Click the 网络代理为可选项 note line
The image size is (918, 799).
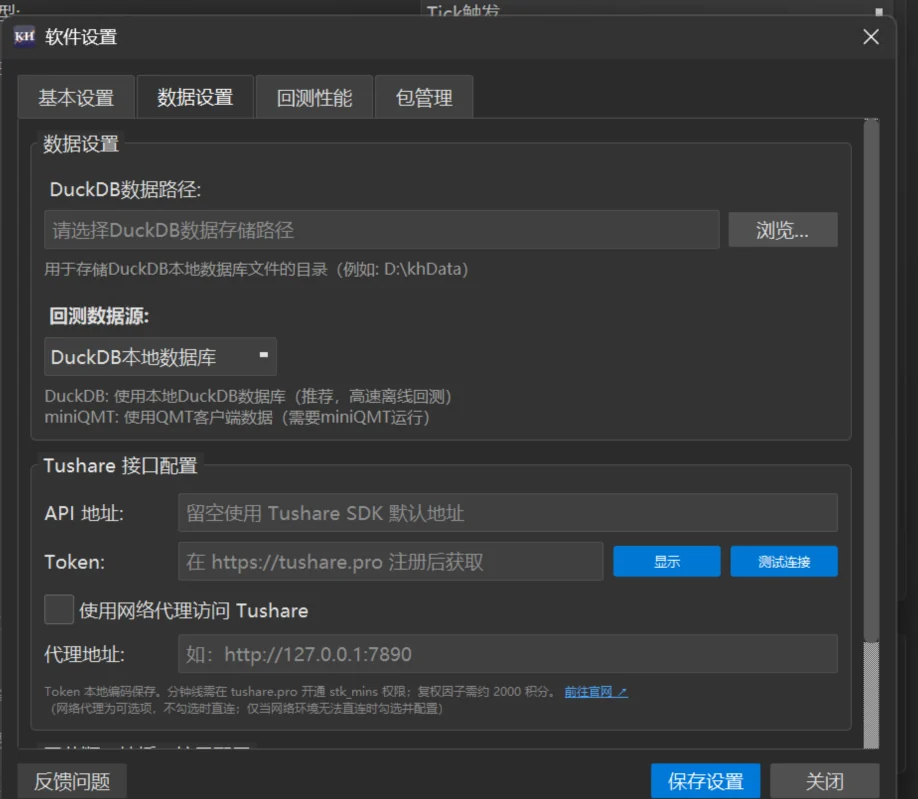click(246, 709)
